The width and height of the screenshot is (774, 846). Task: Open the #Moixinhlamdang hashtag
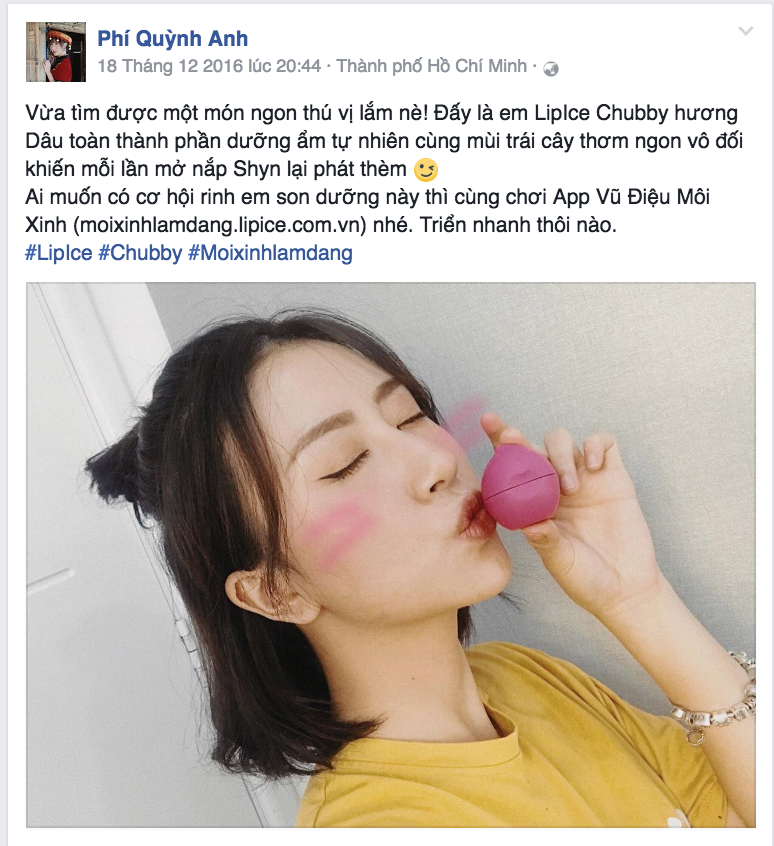coord(270,253)
